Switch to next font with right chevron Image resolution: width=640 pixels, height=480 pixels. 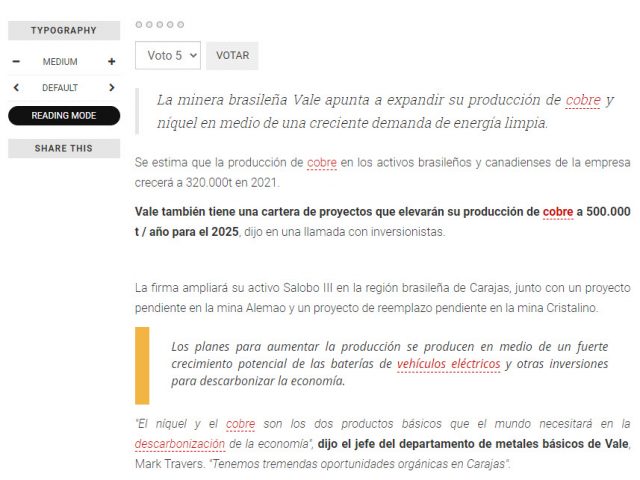111,88
